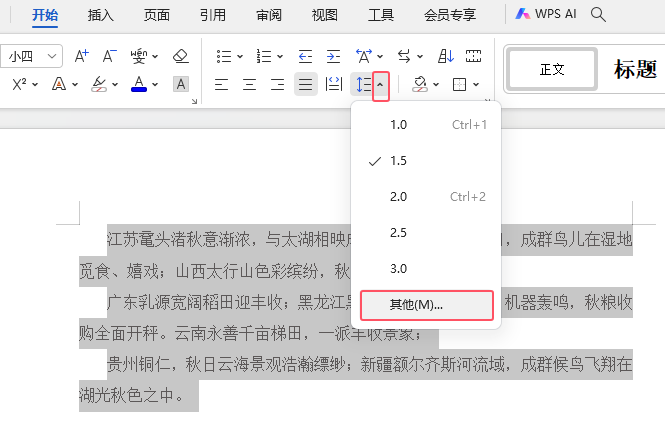Viewport: 665px width, 444px height.
Task: Expand font color dropdown arrow
Action: click(155, 84)
